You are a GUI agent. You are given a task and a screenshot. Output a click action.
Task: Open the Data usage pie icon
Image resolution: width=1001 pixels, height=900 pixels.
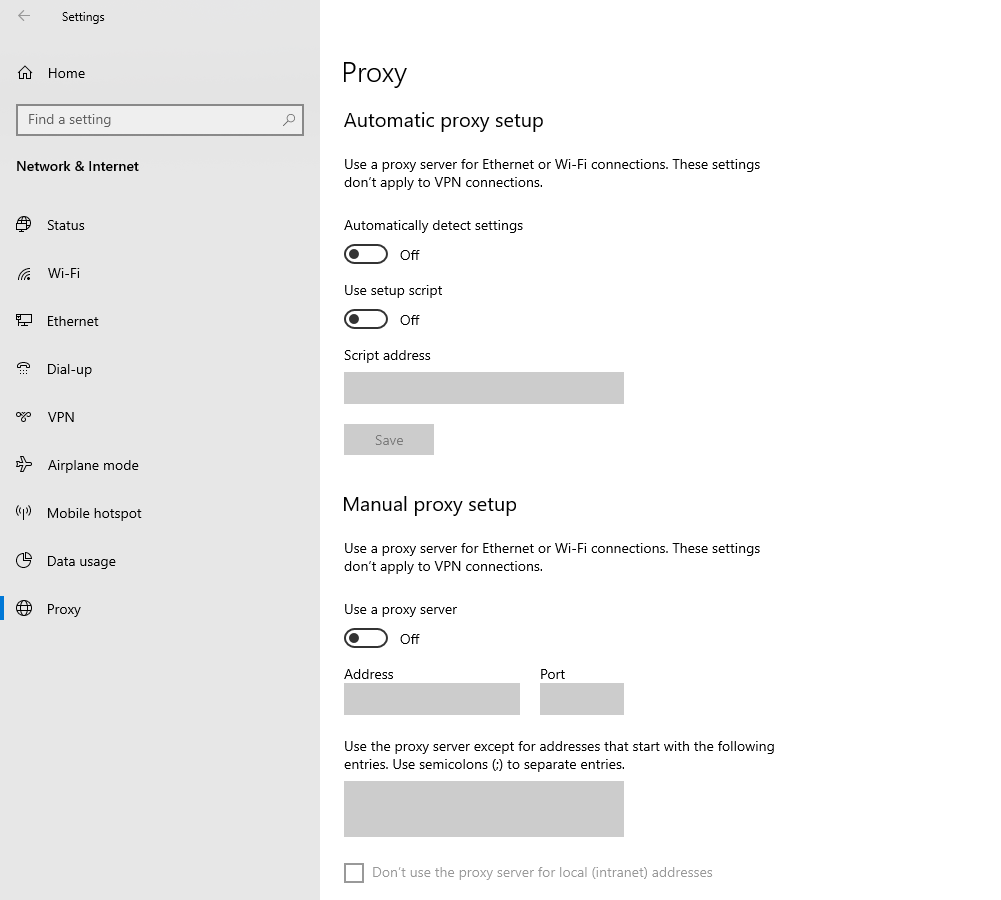24,560
